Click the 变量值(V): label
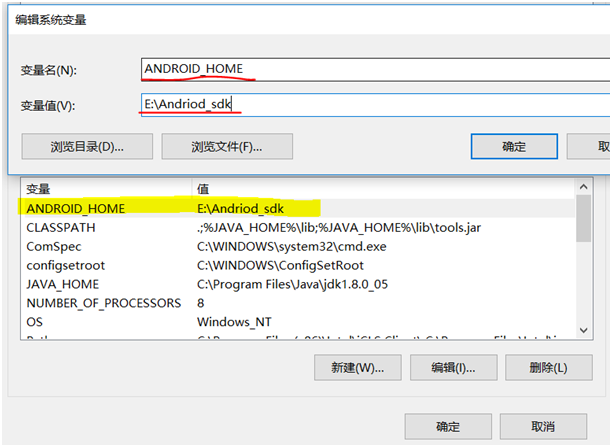Viewport: 612px width, 447px height. pyautogui.click(x=48, y=105)
